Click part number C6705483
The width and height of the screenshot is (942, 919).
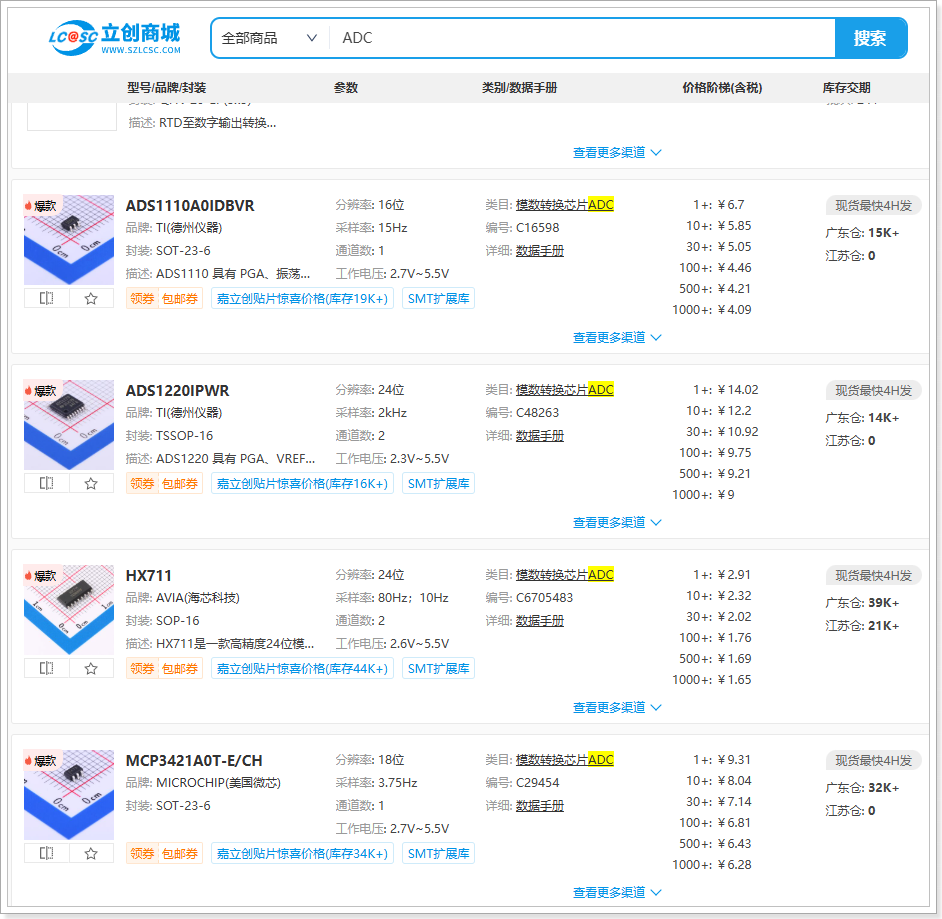coord(544,598)
